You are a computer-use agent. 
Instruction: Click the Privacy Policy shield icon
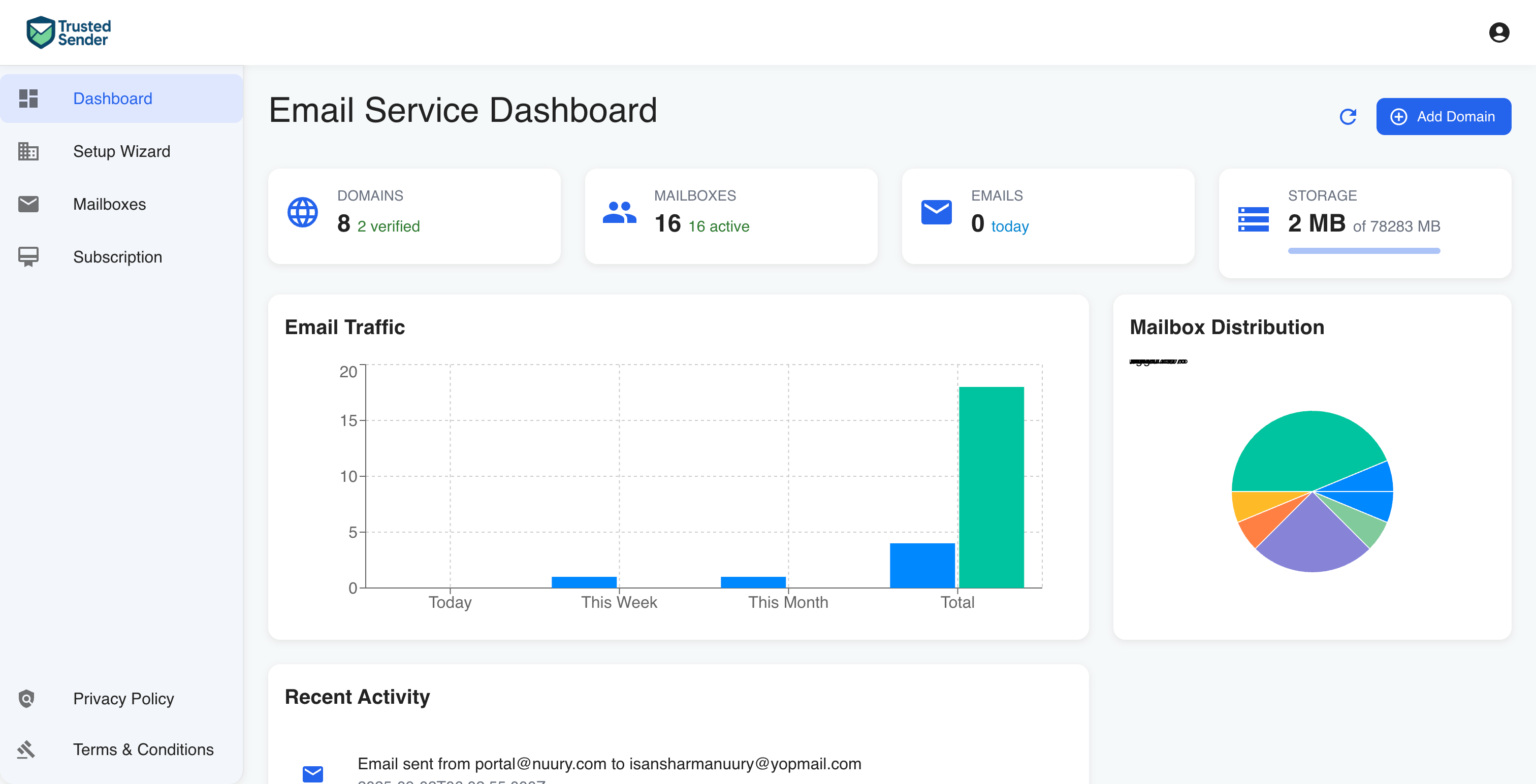click(x=27, y=698)
